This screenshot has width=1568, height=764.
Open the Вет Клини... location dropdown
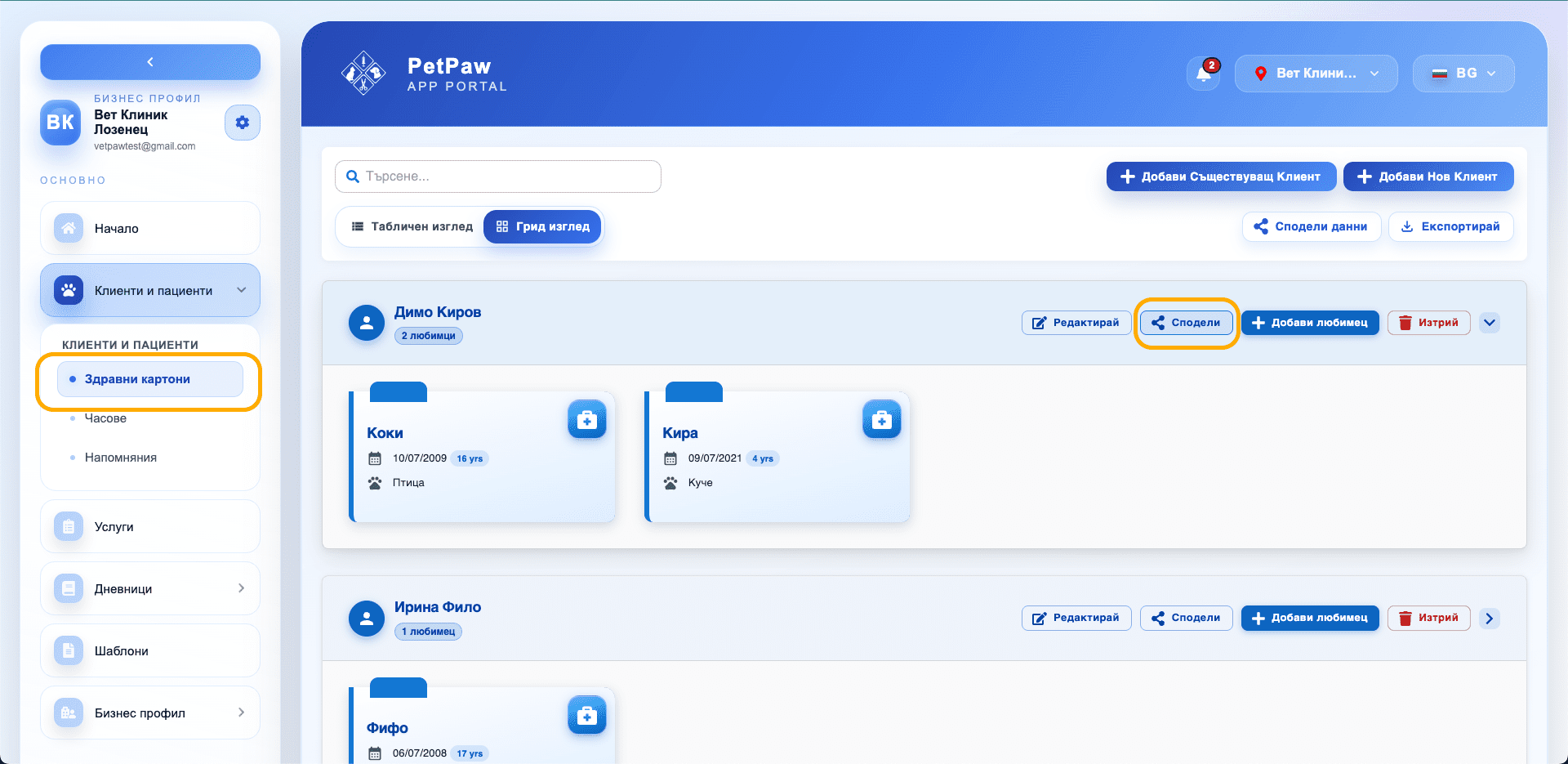coord(1316,74)
